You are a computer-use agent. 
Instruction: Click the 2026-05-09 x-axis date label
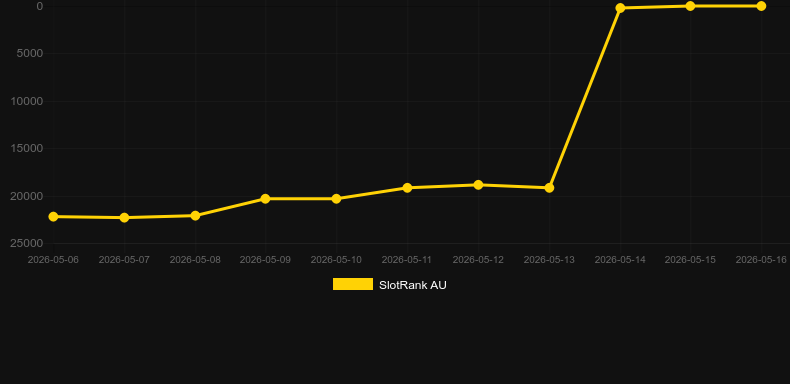click(x=266, y=260)
